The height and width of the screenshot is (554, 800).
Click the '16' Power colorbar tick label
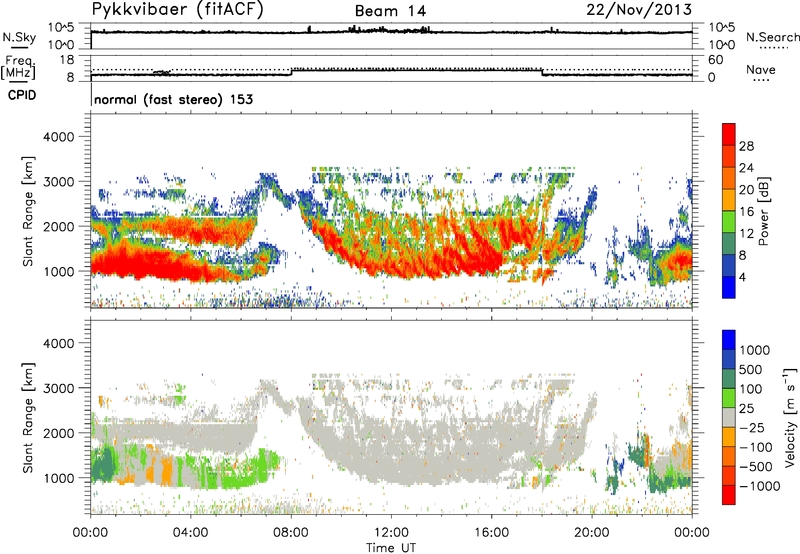(x=746, y=212)
